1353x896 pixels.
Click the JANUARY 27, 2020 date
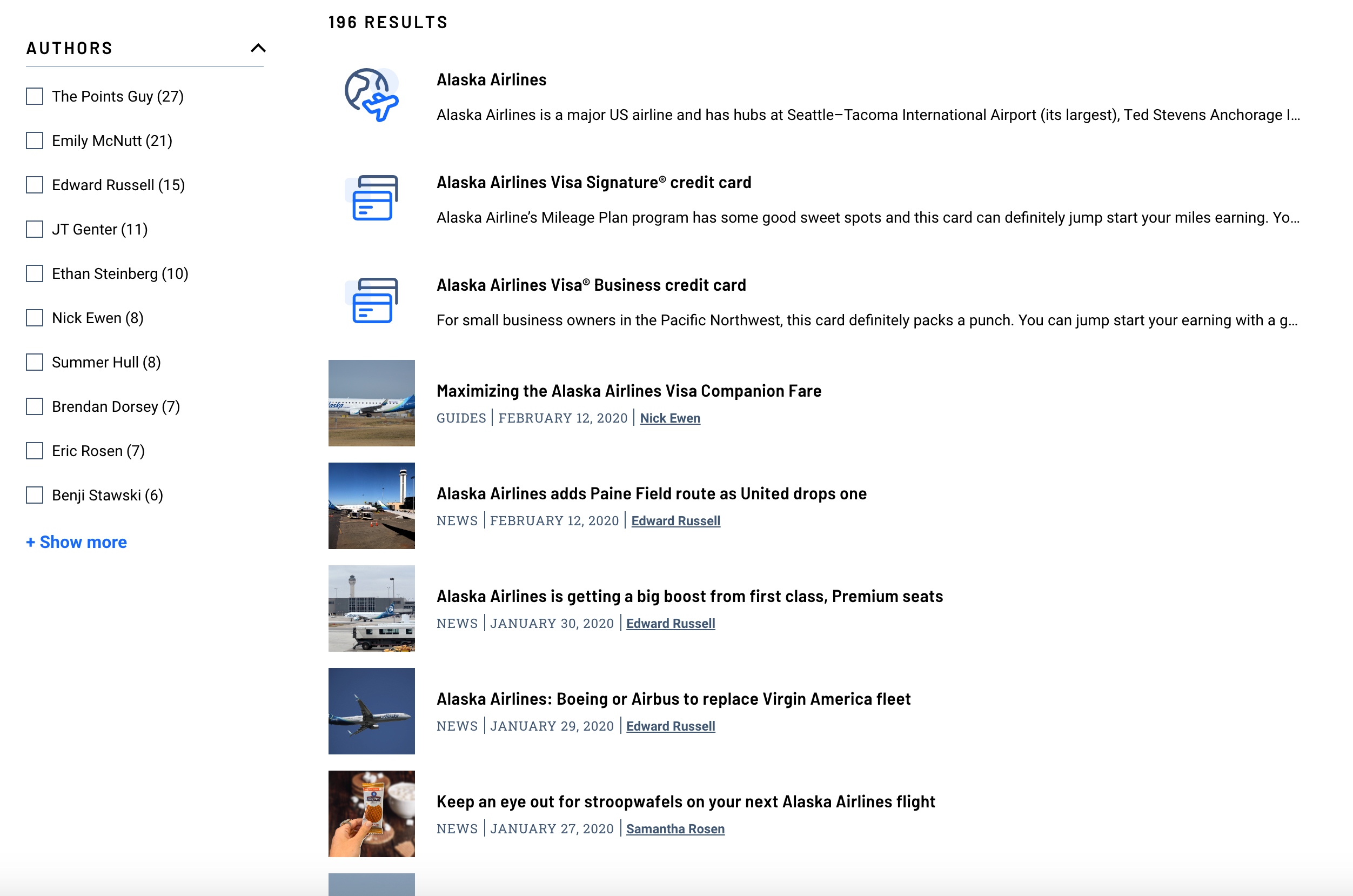[551, 828]
